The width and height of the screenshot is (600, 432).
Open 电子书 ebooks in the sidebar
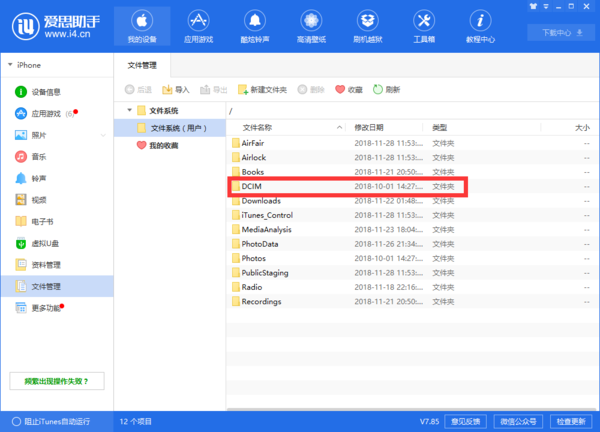57,222
